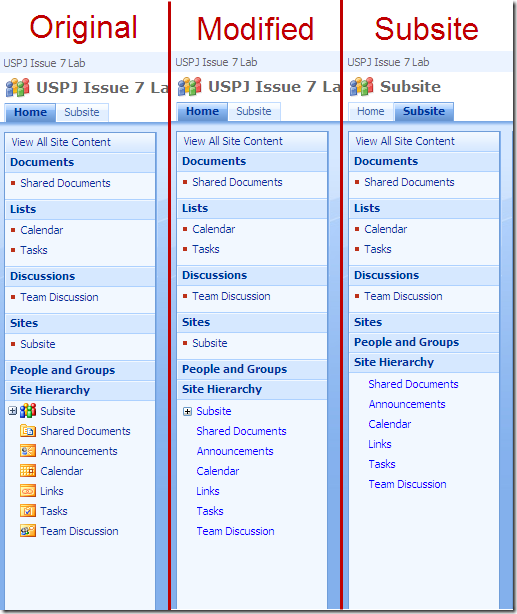Select Home tab in Subsite panel

(x=371, y=112)
